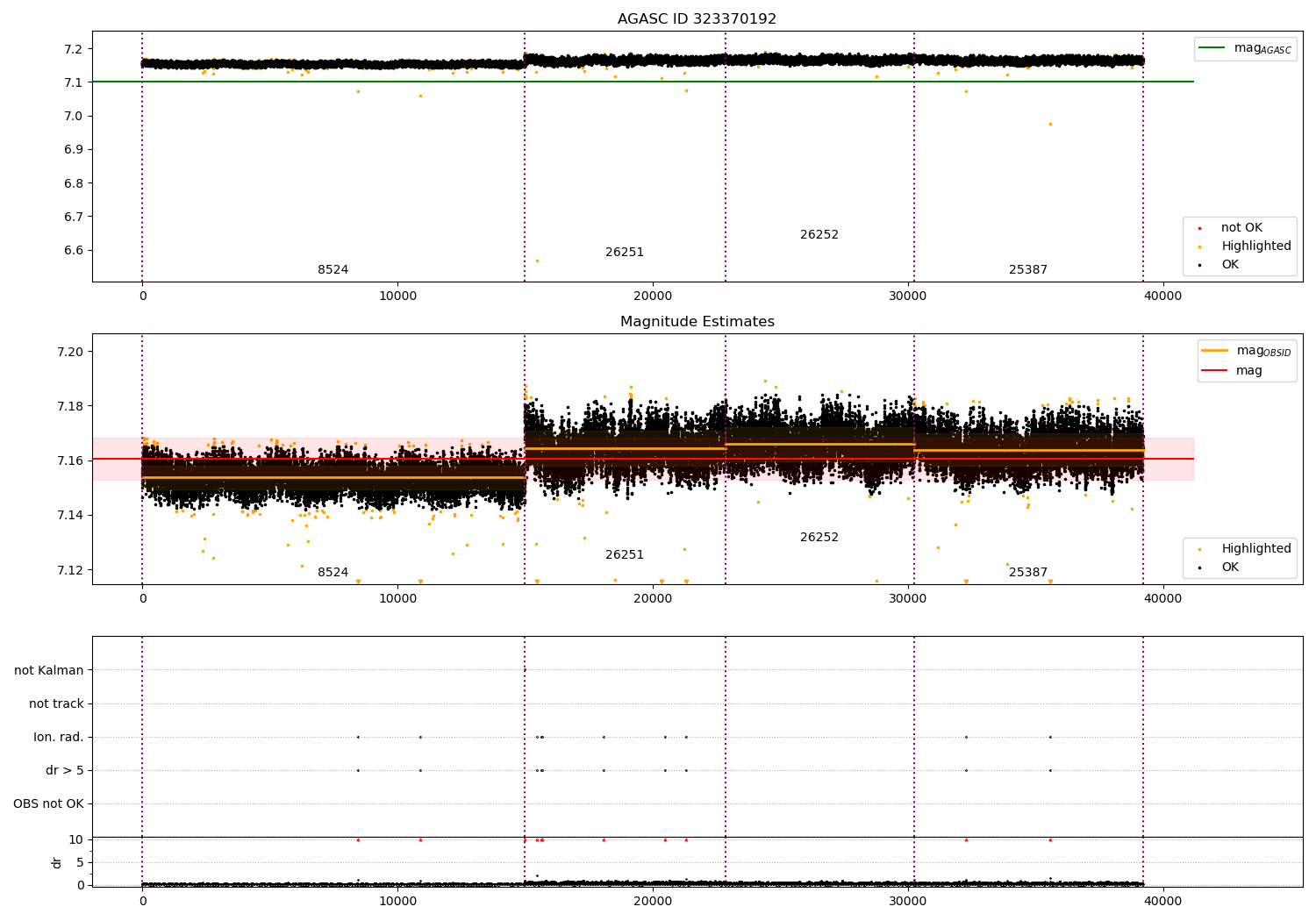Image resolution: width=1316 pixels, height=921 pixels.
Task: Click the '7.12' y-axis tick label
Action: click(71, 570)
